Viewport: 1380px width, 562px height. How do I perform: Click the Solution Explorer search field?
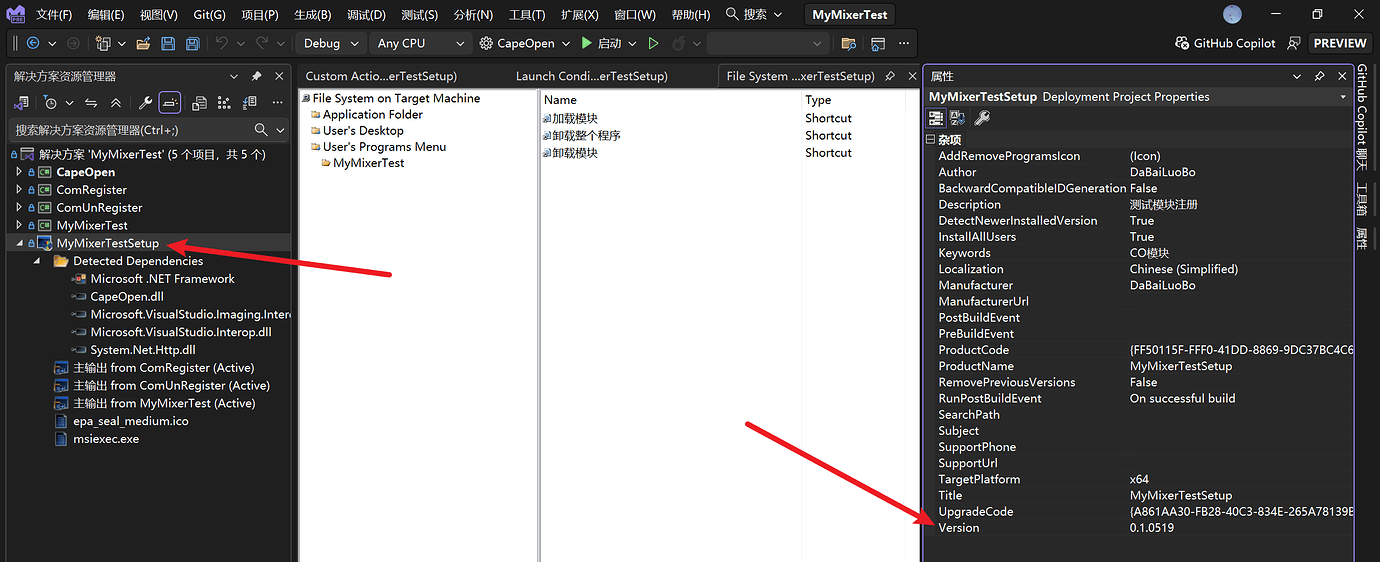pyautogui.click(x=130, y=130)
